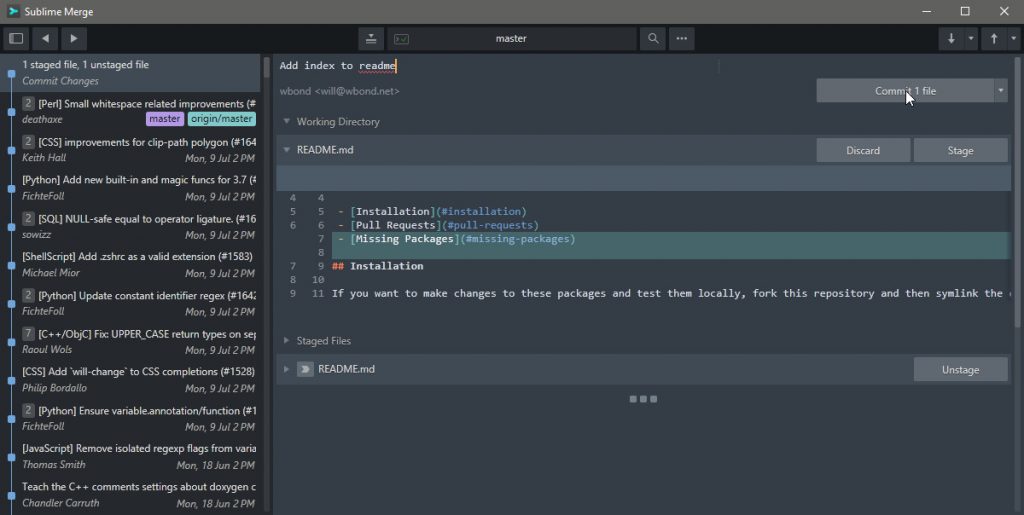Click the pull down-arrow icon
1024x515 pixels.
(951, 39)
